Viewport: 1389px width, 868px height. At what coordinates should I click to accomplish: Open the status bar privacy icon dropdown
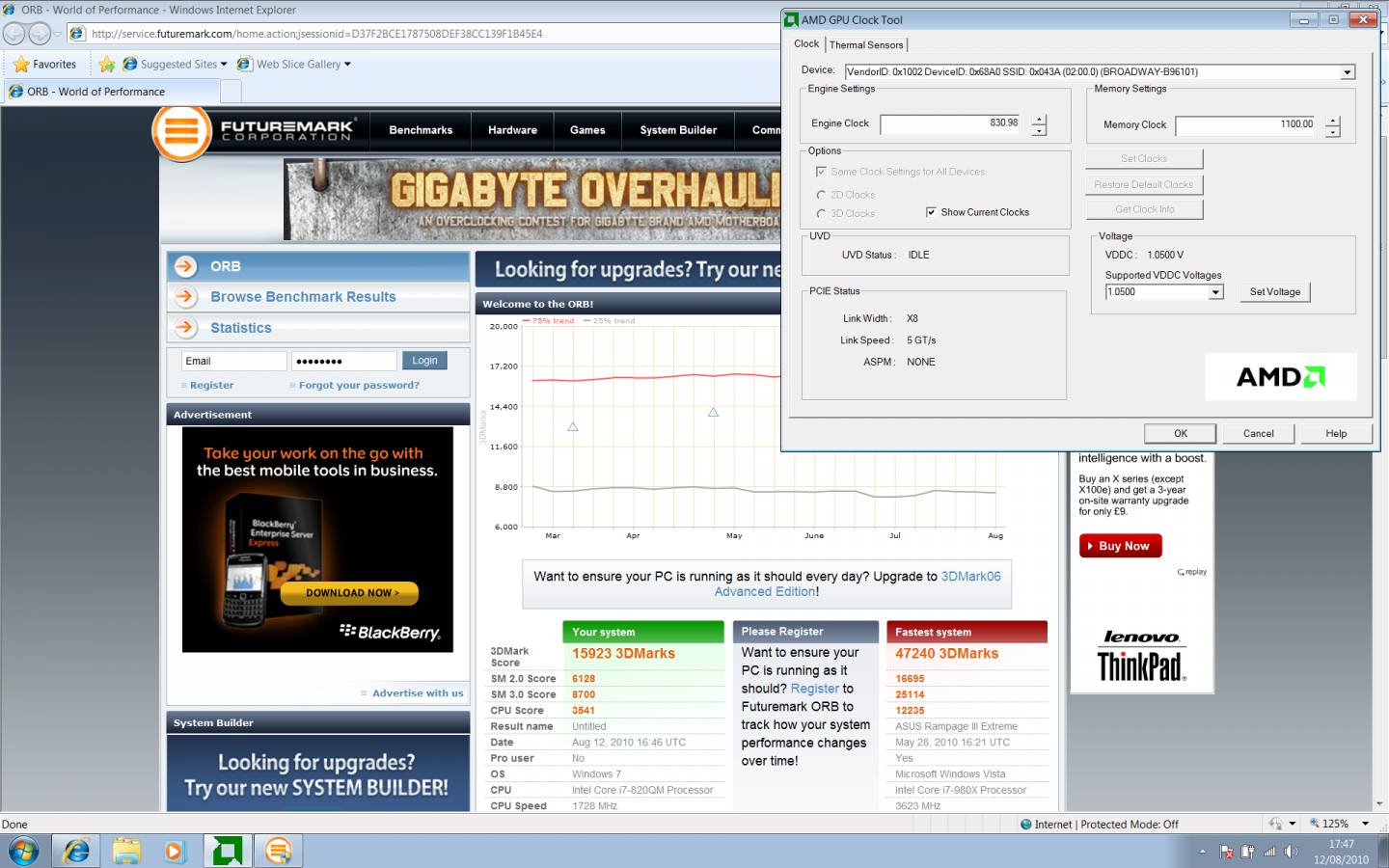[x=1292, y=824]
